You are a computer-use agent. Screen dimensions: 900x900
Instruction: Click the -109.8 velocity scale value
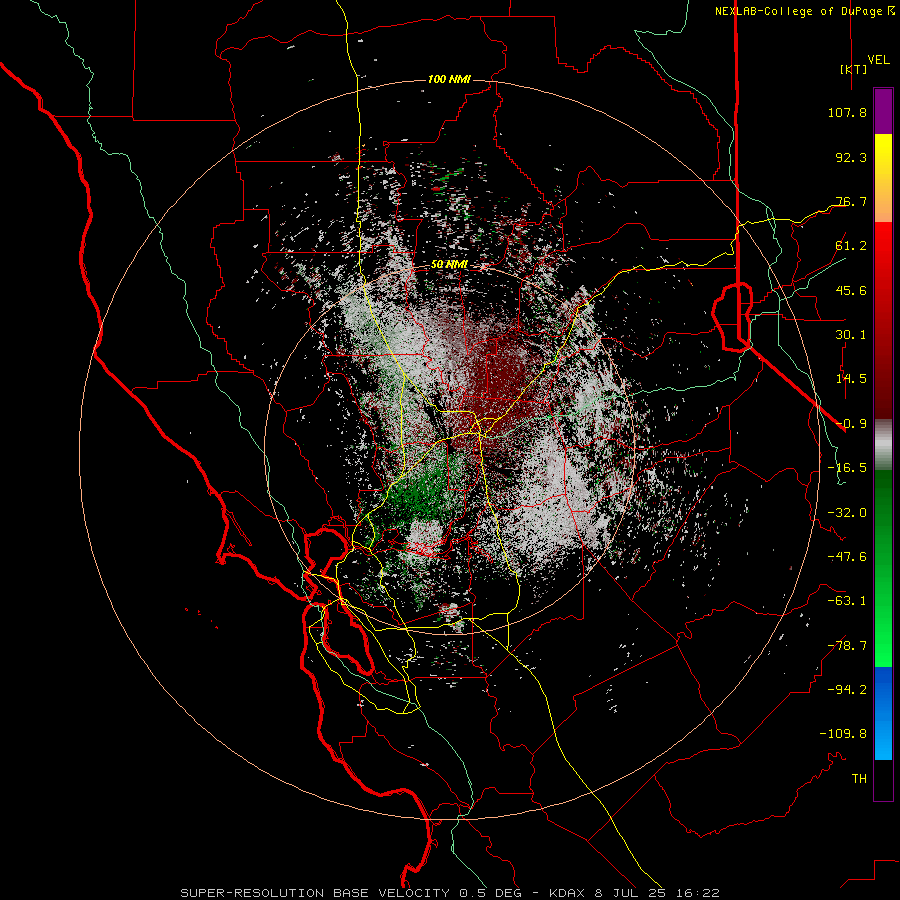click(843, 734)
